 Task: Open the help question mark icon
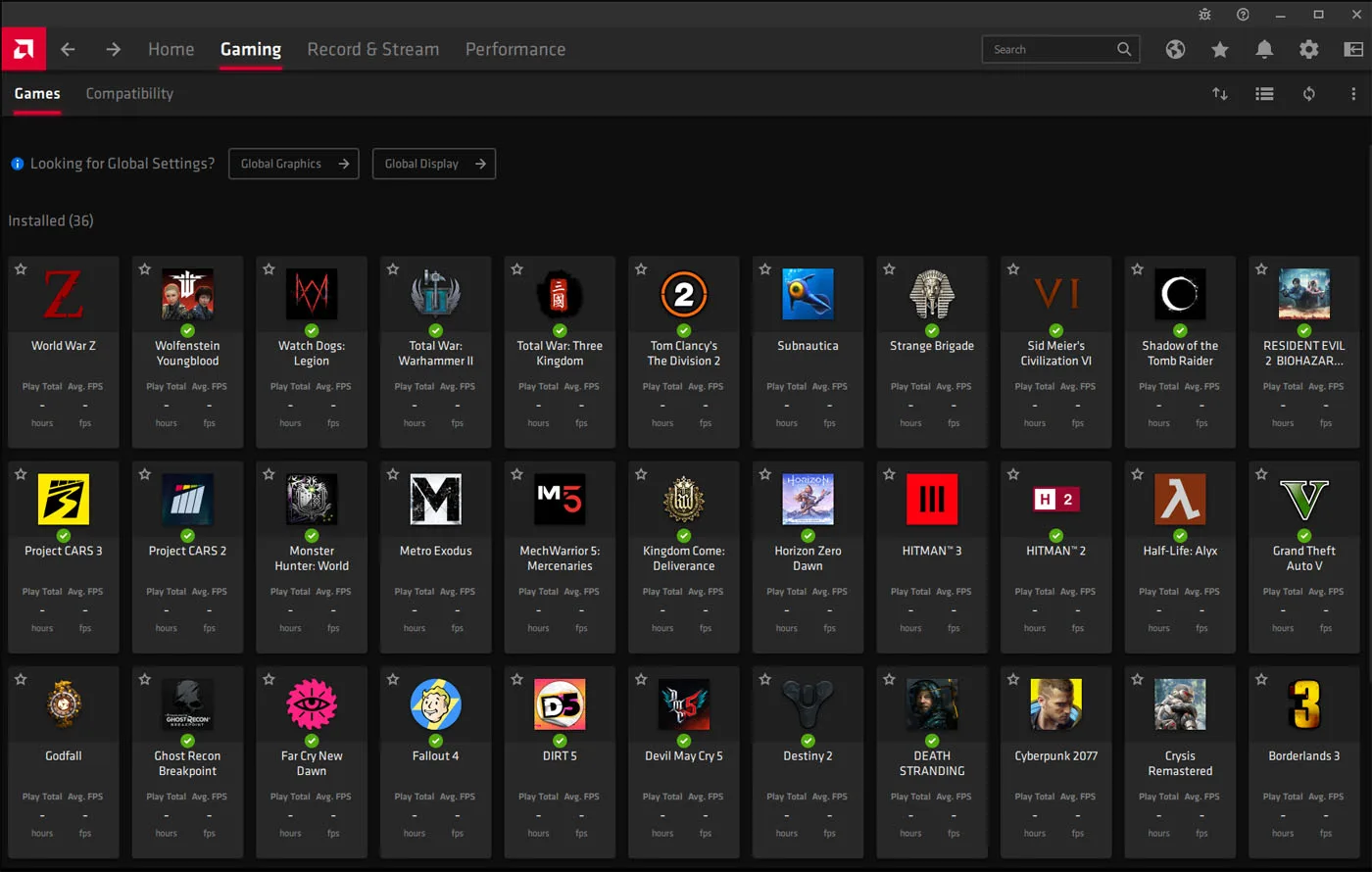coord(1243,14)
